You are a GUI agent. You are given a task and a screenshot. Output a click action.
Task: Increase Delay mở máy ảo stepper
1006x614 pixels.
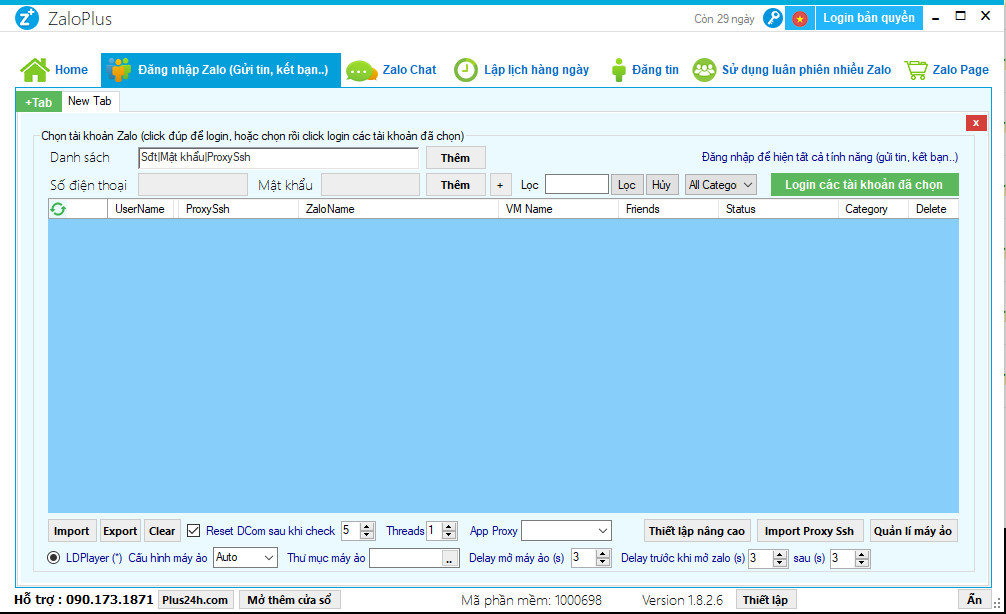pyautogui.click(x=602, y=553)
